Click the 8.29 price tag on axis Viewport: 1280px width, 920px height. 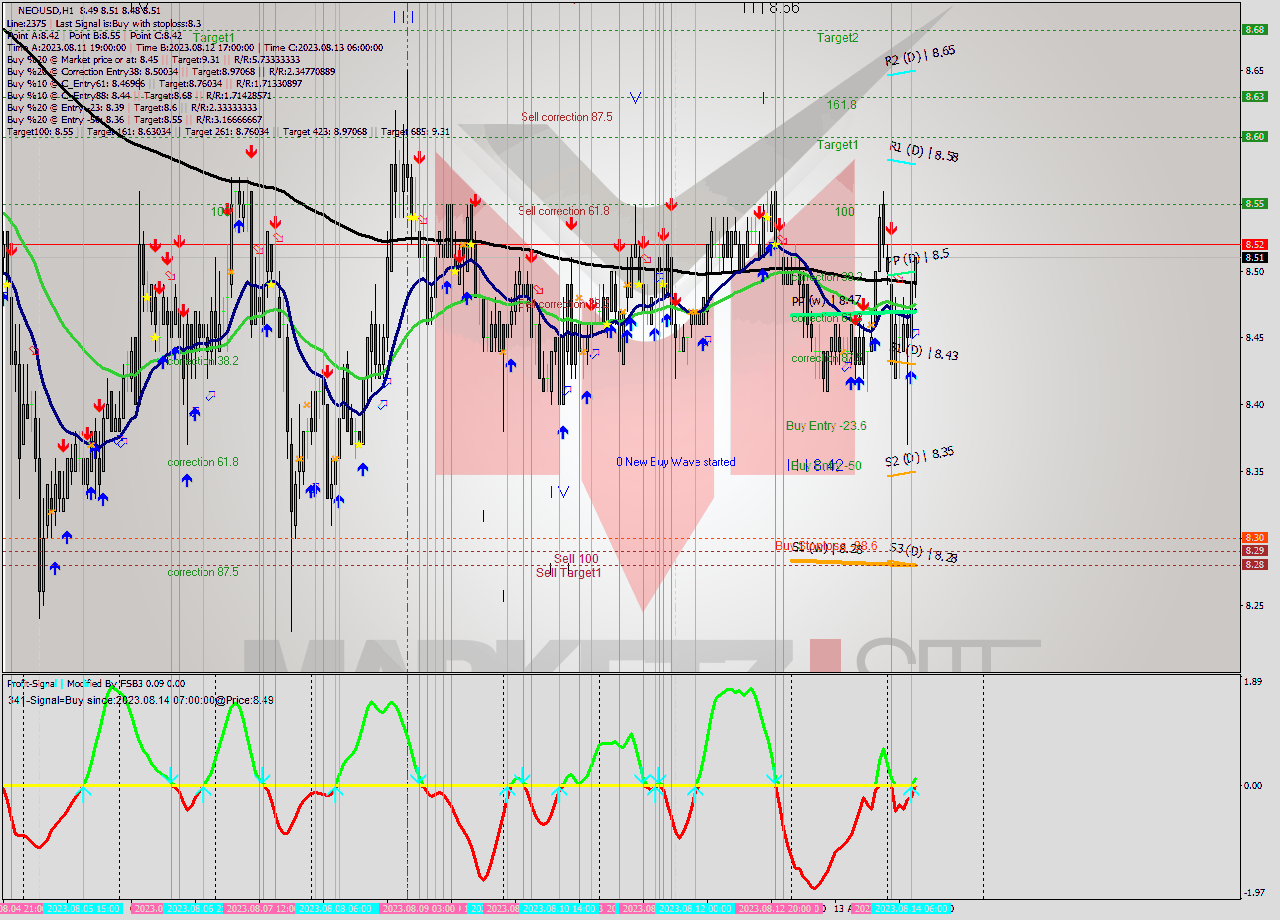(x=1254, y=550)
